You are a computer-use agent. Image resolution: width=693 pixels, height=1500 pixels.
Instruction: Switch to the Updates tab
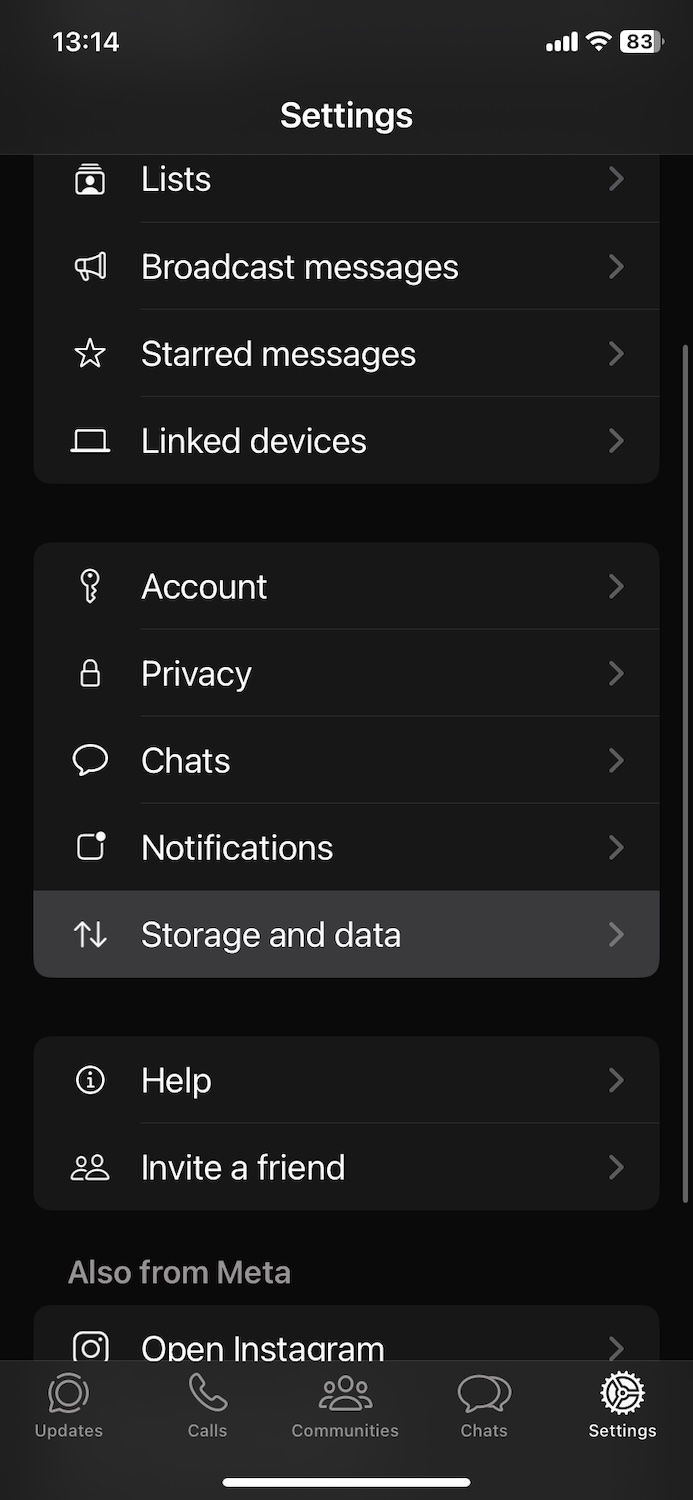coord(68,1405)
